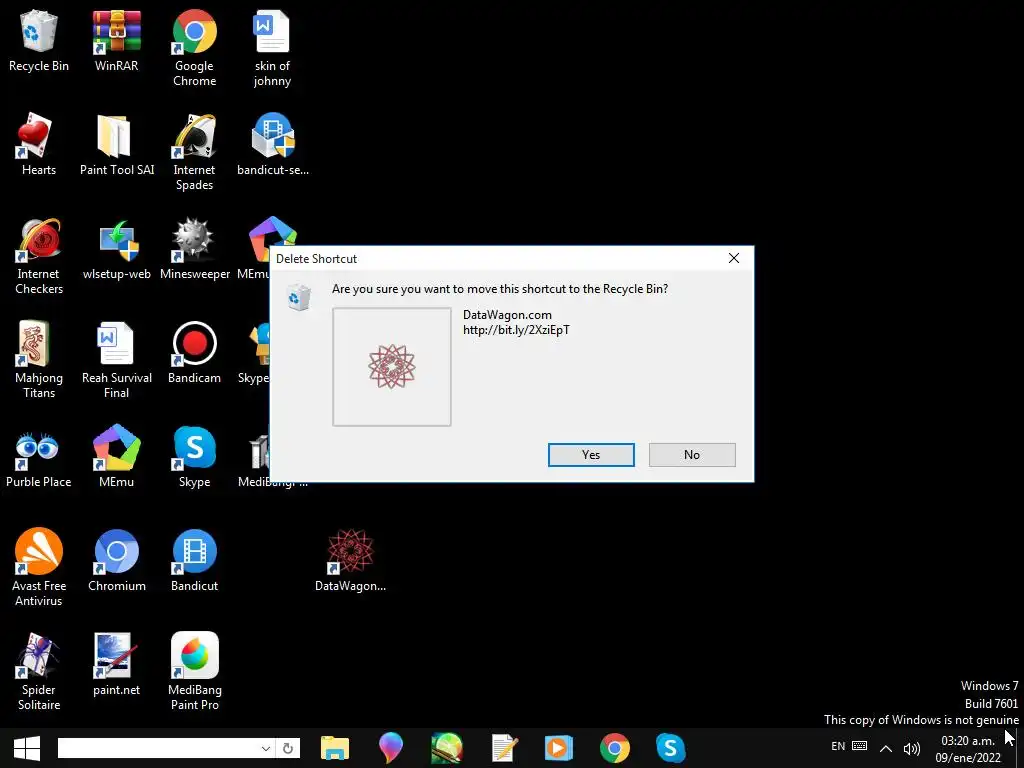Select the Internet Checkers shortcut

tap(39, 257)
